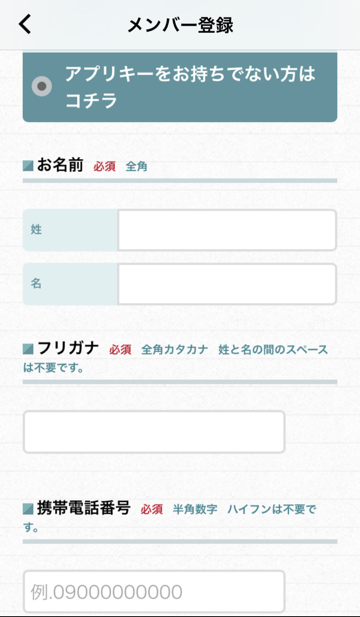This screenshot has height=617, width=360.
Task: Select the アプリキーをお持ちでない方 radio button
Action: pos(42,86)
